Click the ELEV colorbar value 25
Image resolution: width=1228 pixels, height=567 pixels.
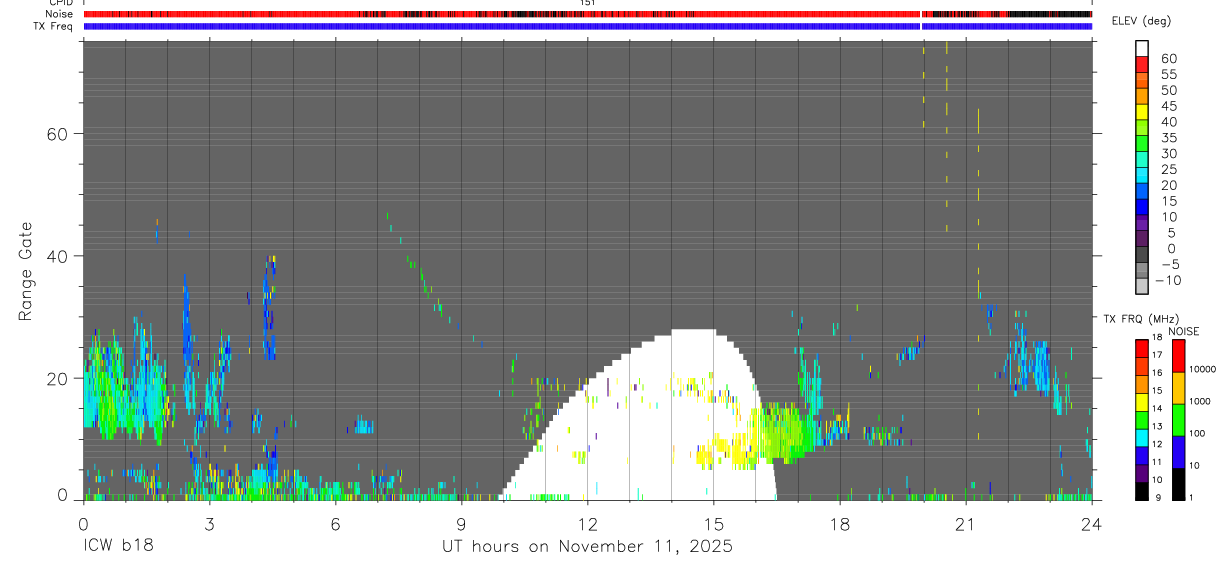(1168, 169)
